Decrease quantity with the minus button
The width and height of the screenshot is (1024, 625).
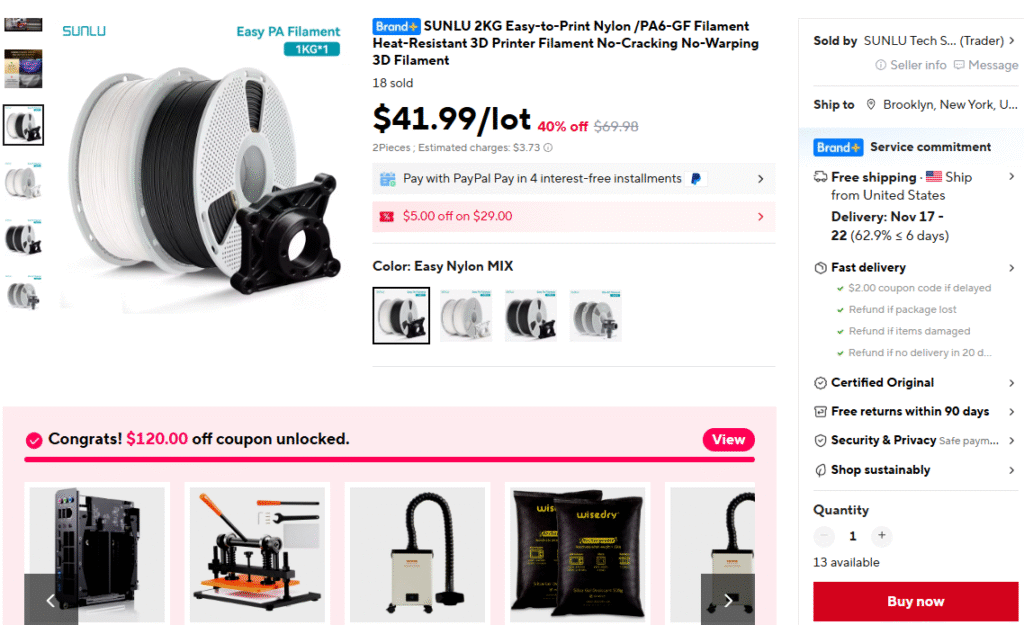pos(824,536)
